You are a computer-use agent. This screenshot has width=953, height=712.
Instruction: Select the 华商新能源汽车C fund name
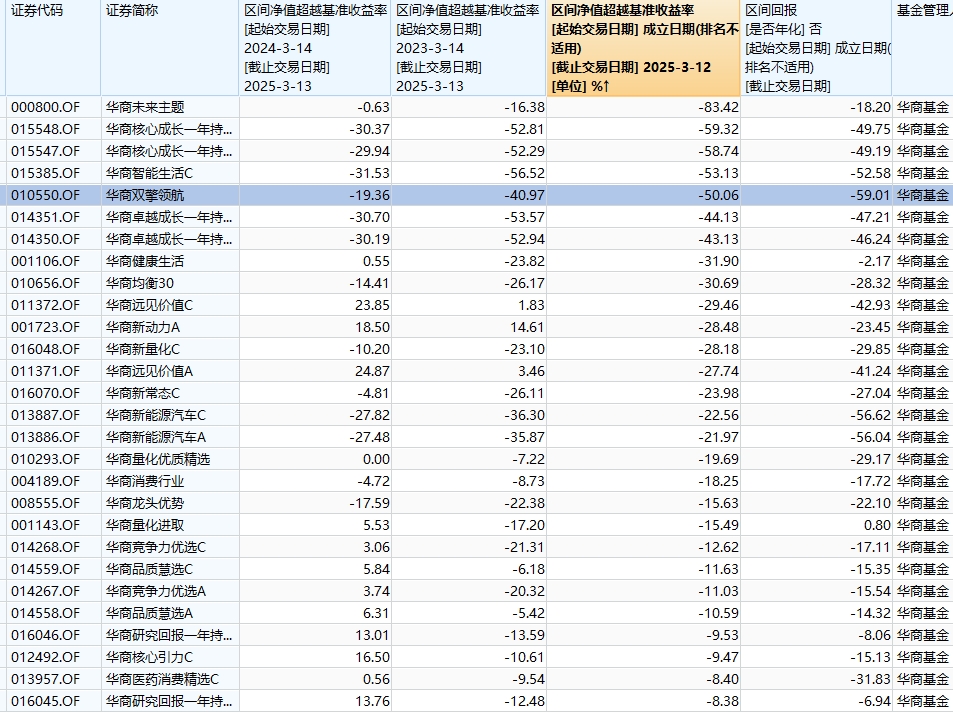pos(155,415)
